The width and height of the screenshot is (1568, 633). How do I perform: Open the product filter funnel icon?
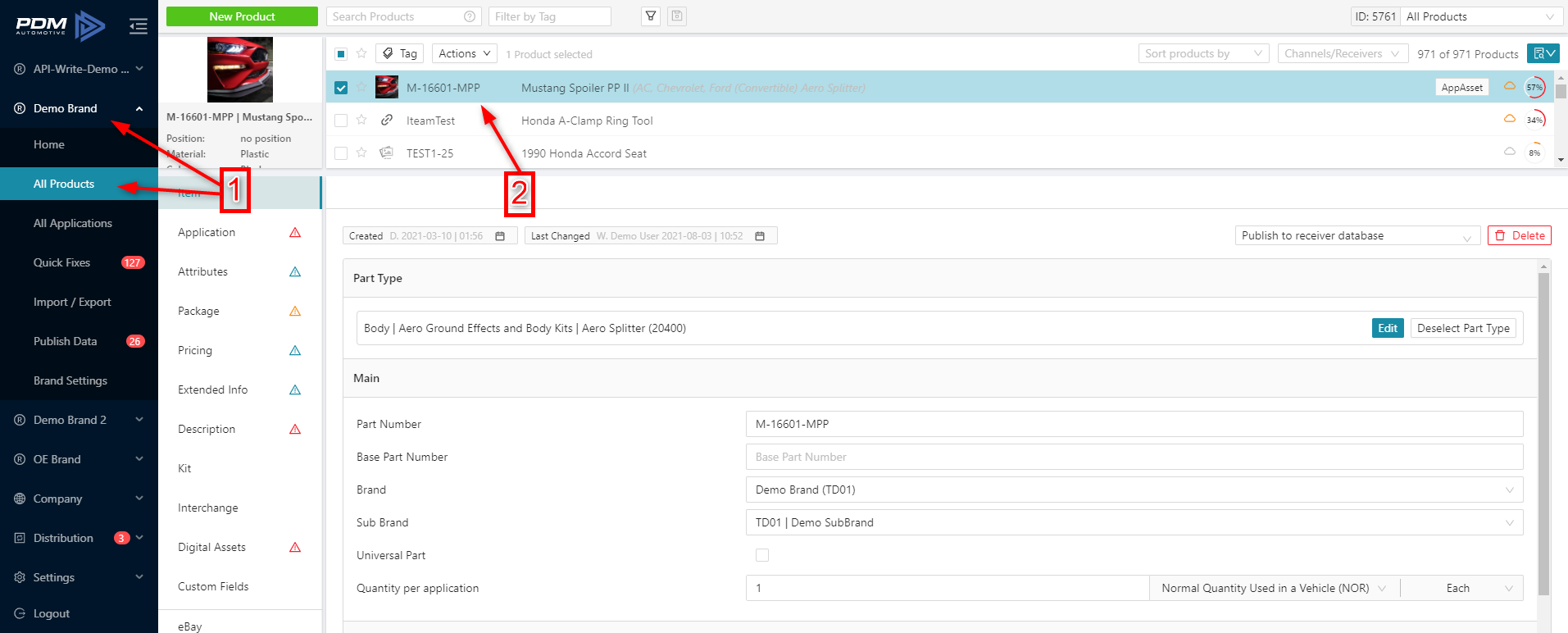pyautogui.click(x=651, y=16)
